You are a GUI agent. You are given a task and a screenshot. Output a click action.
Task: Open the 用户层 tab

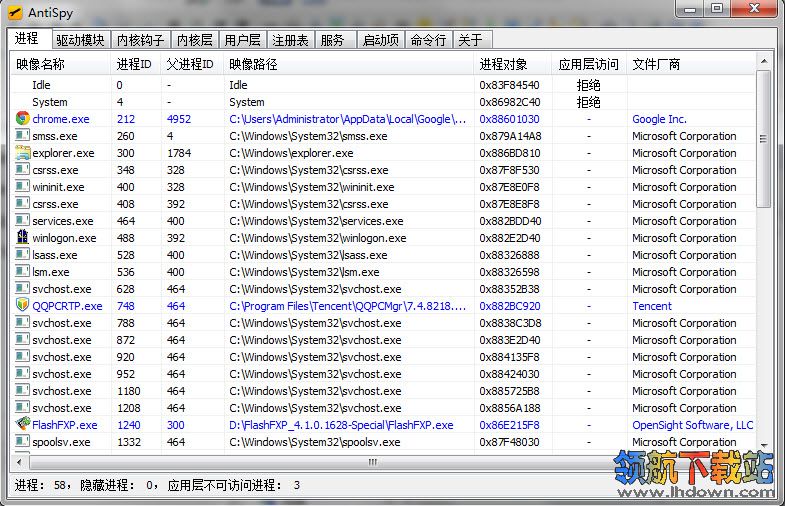(242, 40)
